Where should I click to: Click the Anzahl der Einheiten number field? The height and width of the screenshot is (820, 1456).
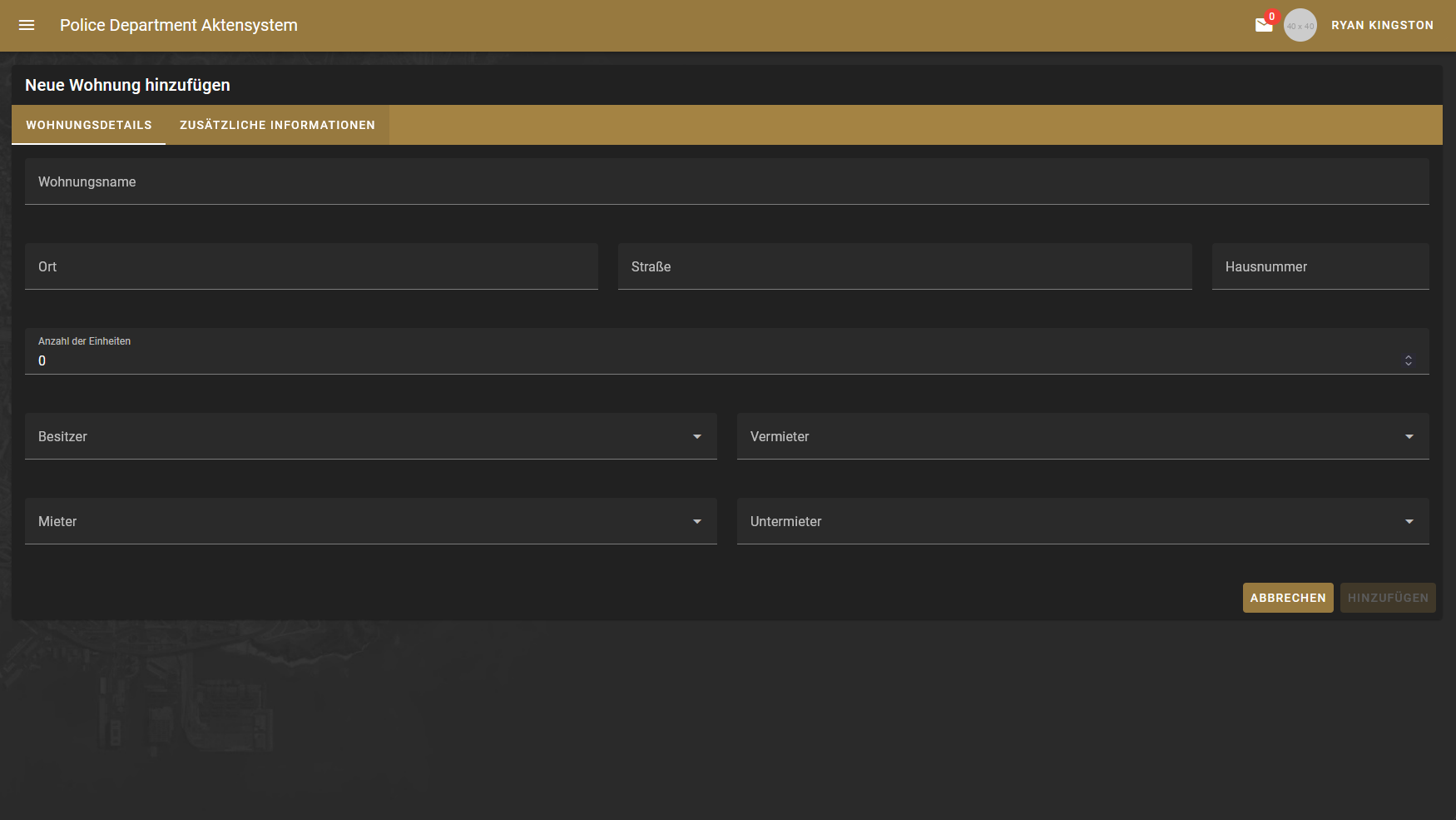(x=727, y=351)
